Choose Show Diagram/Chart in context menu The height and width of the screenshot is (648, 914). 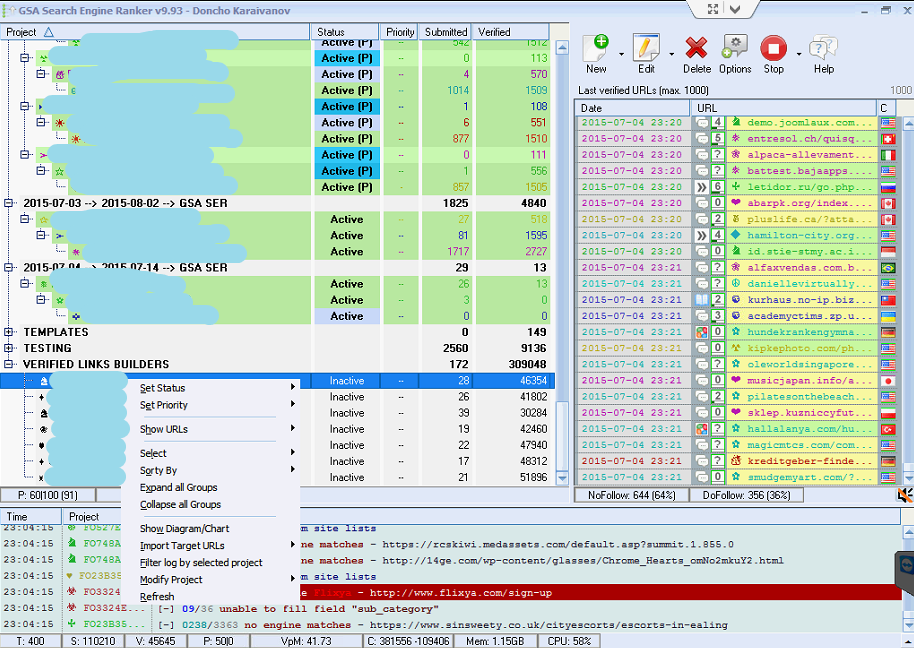[x=185, y=529]
